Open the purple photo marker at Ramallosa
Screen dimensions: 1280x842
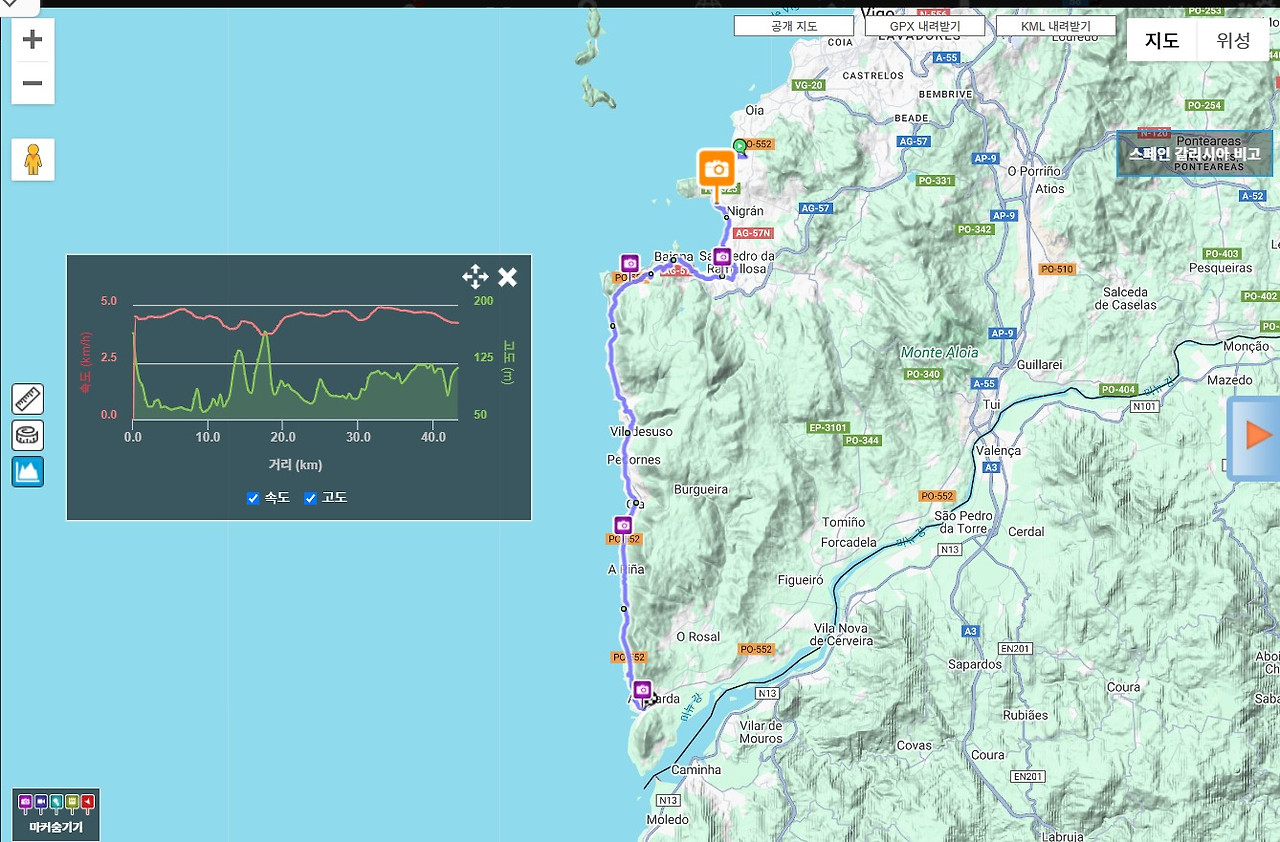722,258
